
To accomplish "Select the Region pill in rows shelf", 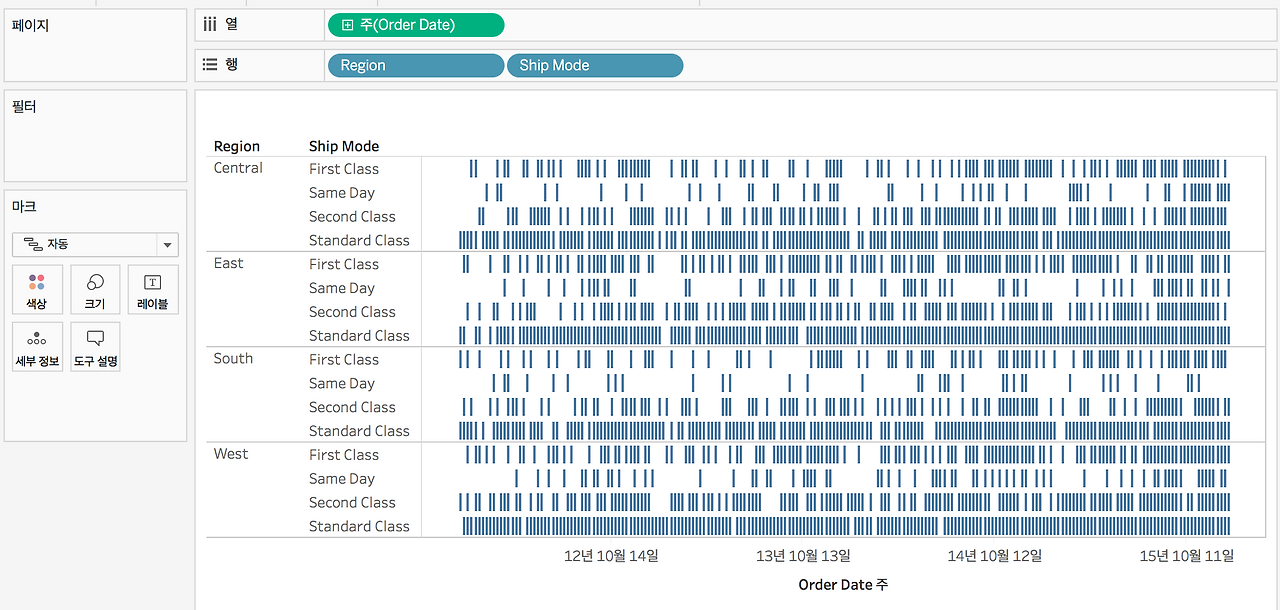I will tap(415, 65).
